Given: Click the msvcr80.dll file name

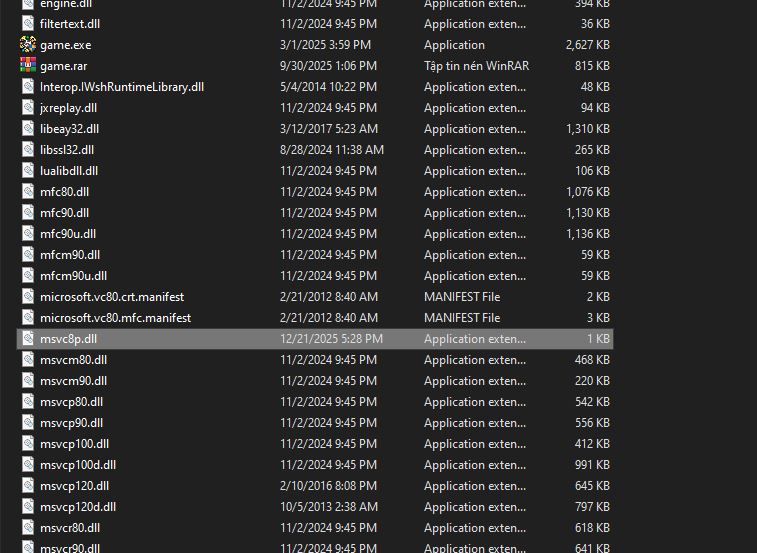Looking at the screenshot, I should tap(70, 528).
